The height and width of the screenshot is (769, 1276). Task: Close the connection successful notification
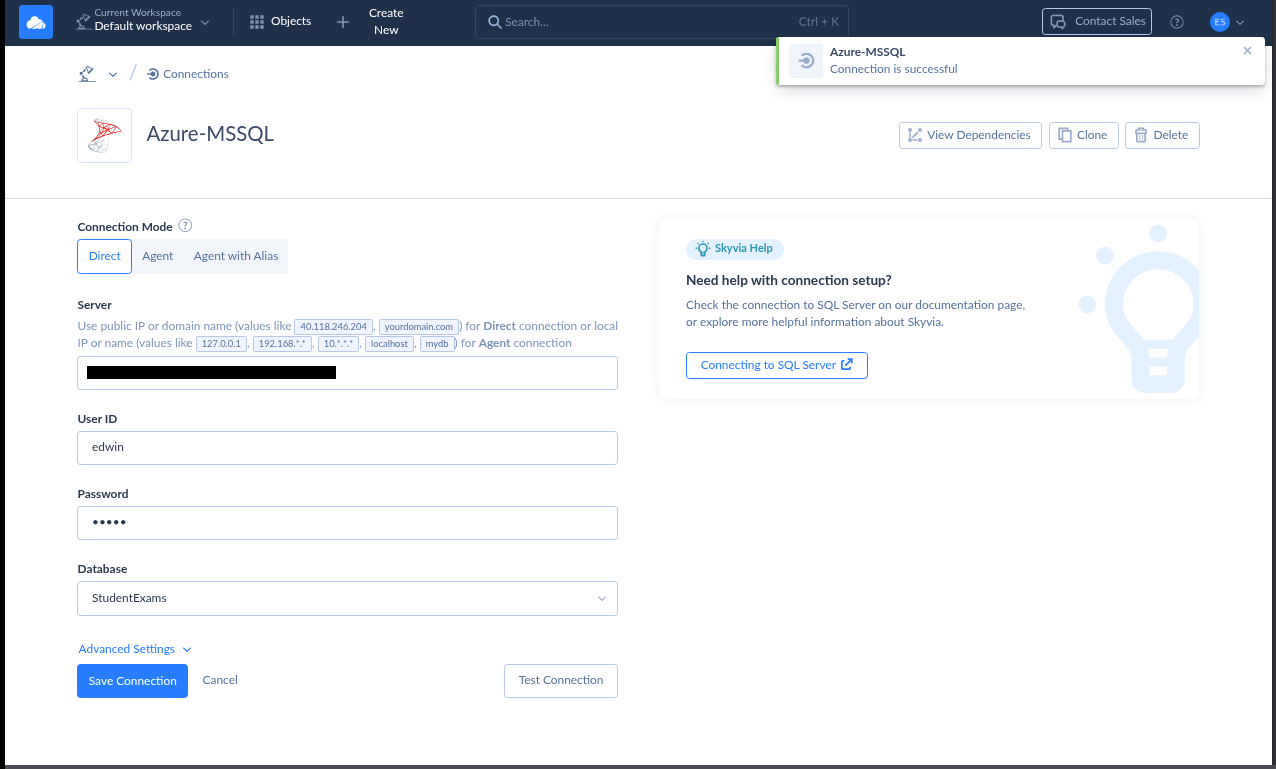tap(1247, 51)
